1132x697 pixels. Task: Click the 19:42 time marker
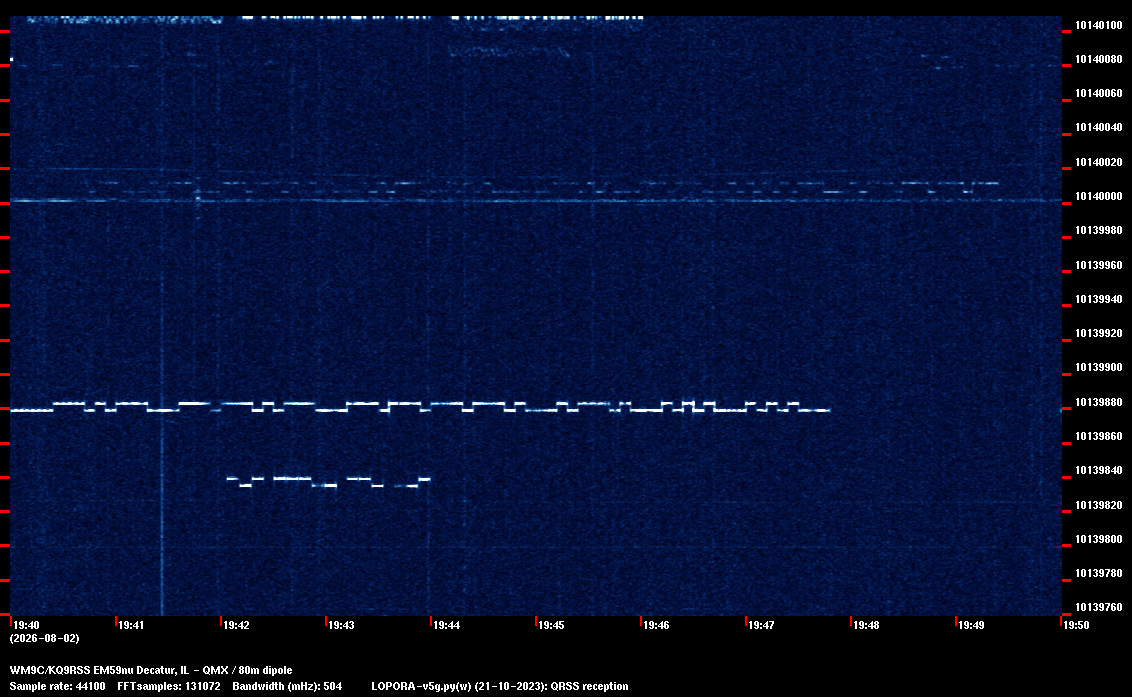[236, 625]
